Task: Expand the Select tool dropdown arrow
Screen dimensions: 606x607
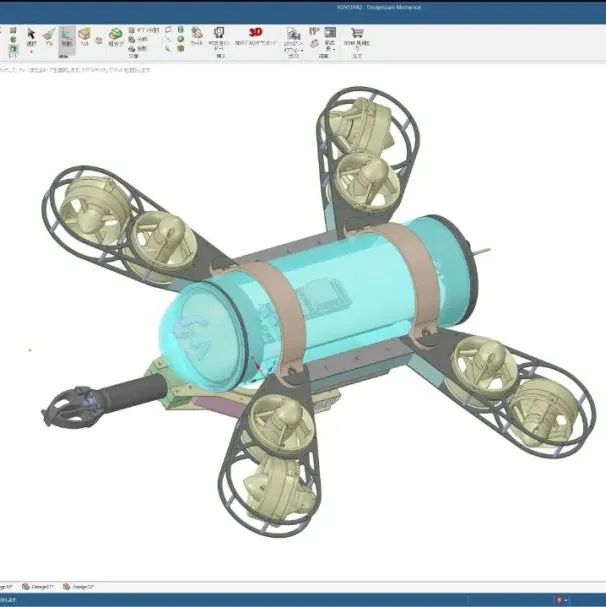Action: pyautogui.click(x=32, y=51)
